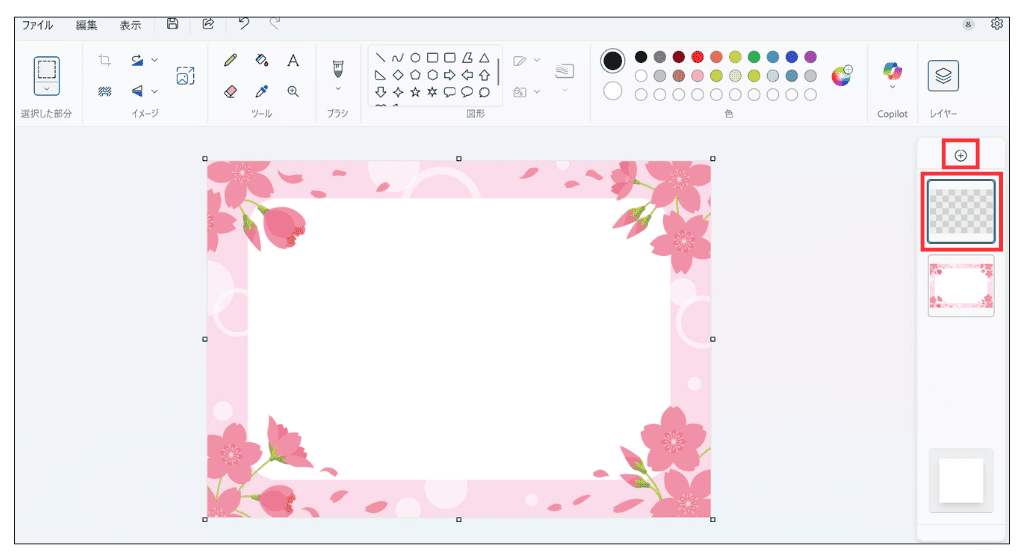1024x558 pixels.
Task: Select the large white Color 2 circle
Action: click(613, 91)
